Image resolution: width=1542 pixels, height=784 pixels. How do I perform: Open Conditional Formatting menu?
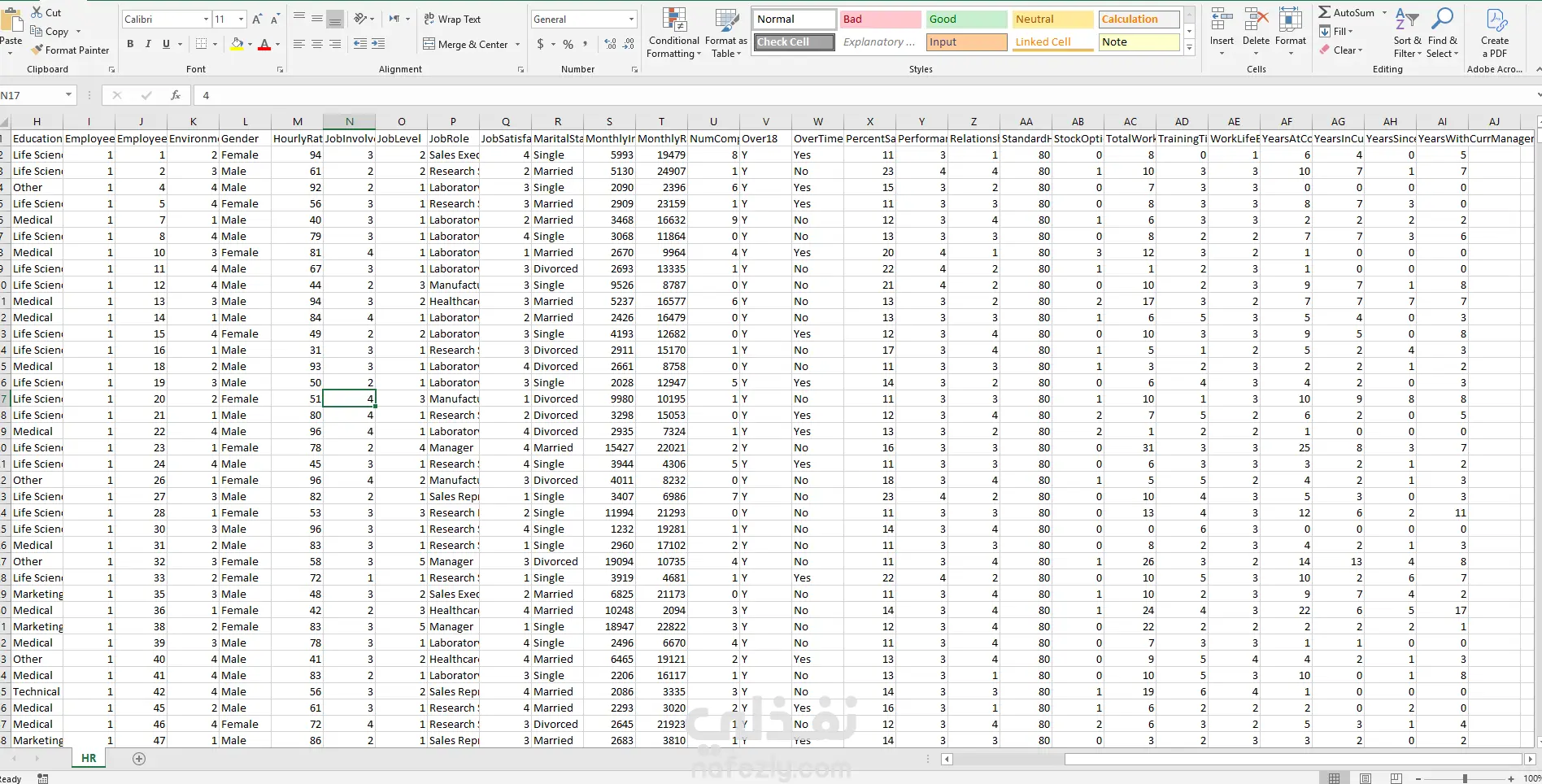(673, 33)
